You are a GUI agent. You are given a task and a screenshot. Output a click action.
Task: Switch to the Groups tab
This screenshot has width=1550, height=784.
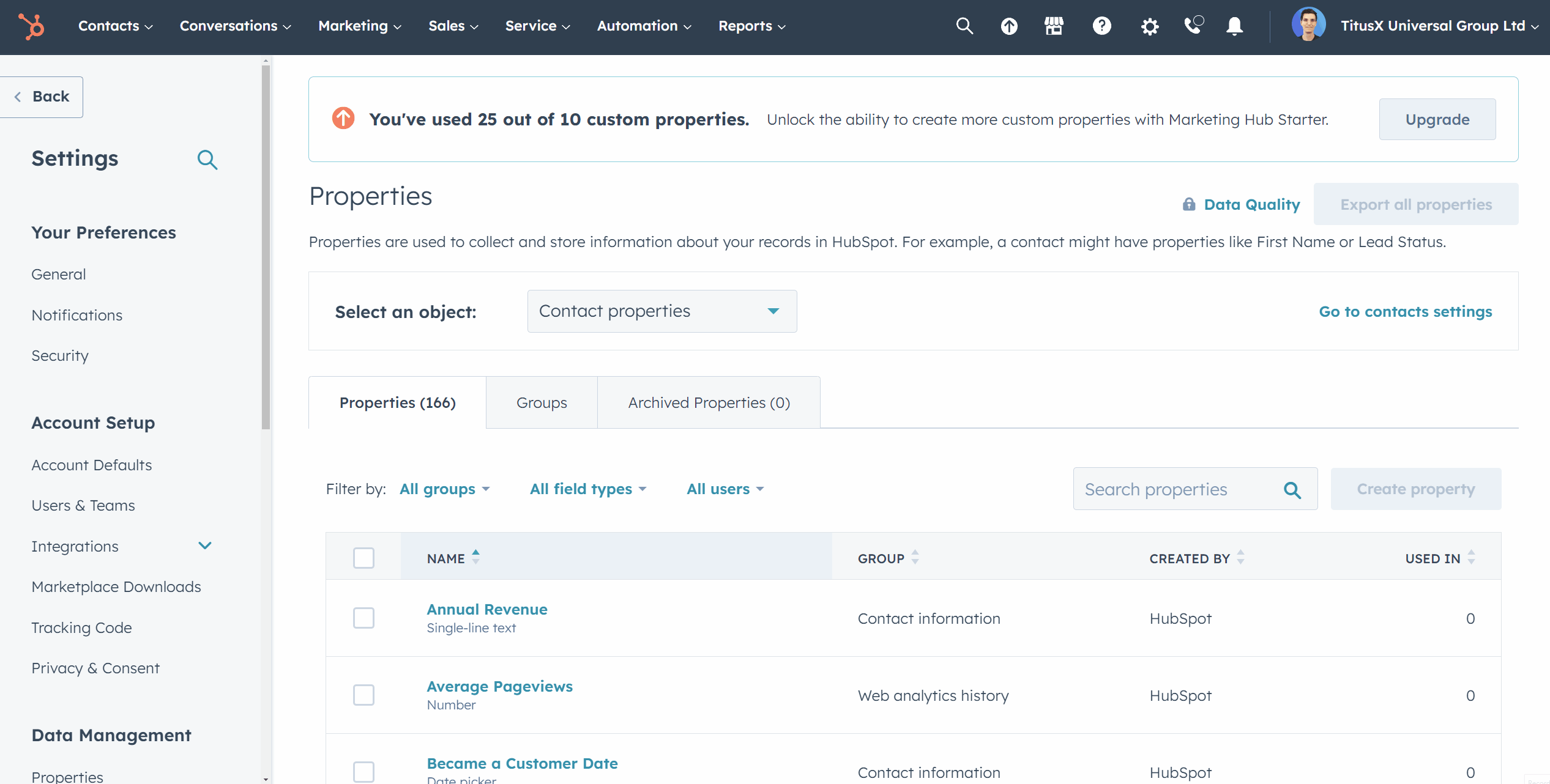pos(542,402)
